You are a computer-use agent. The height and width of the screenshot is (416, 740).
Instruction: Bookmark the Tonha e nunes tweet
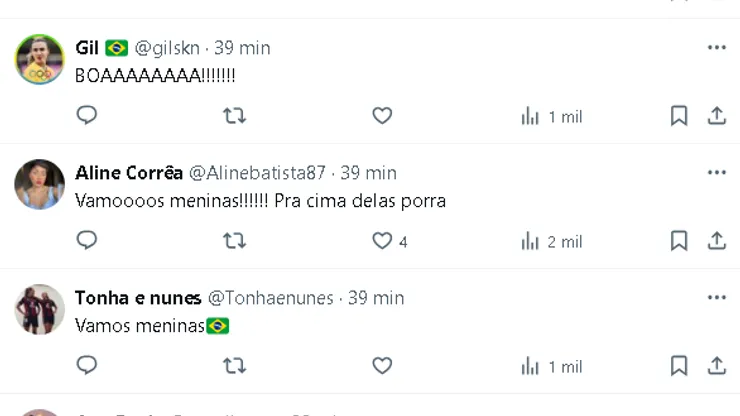(679, 366)
